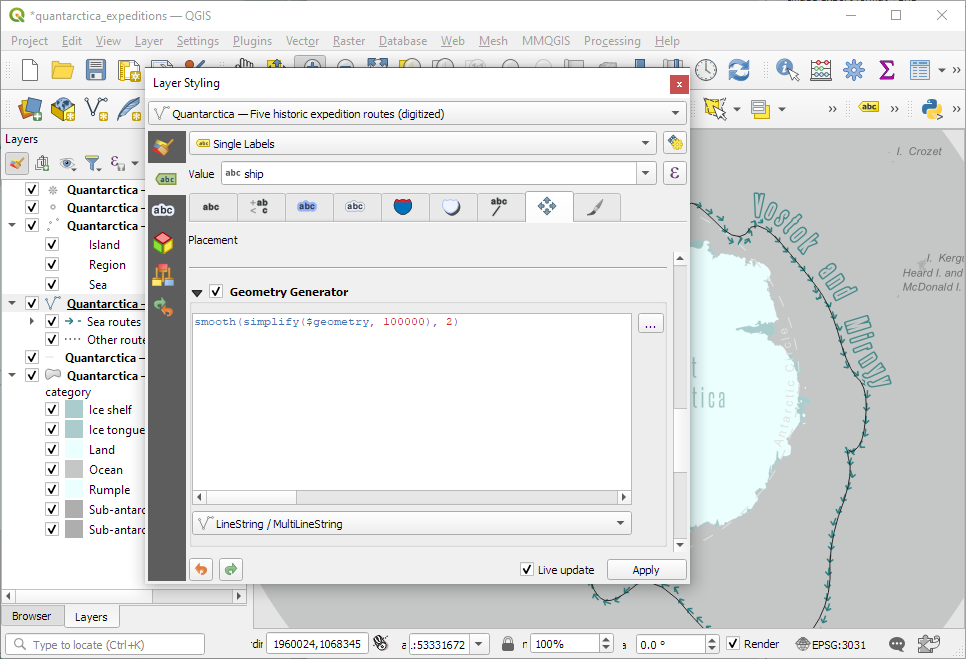Image resolution: width=966 pixels, height=659 pixels.
Task: Open Symbology tab in Layer Styling sidebar
Action: coord(164,147)
